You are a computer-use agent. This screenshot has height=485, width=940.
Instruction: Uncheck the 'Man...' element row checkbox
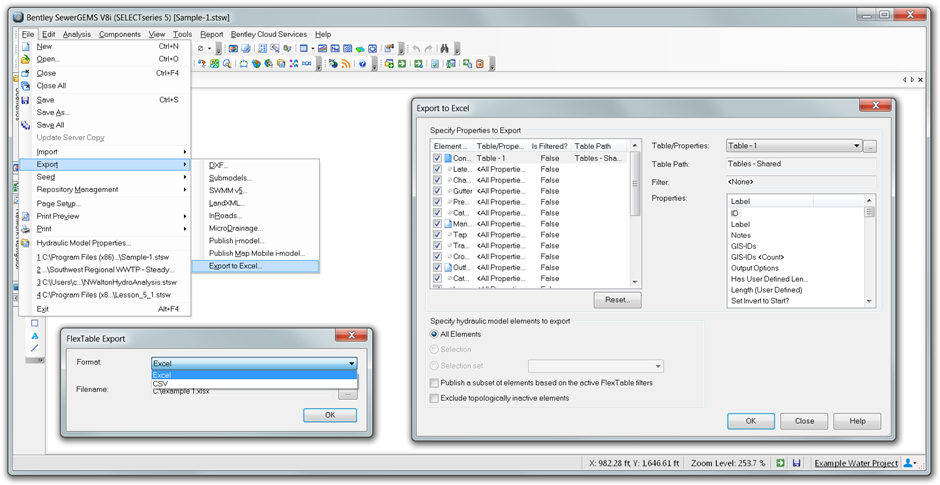click(x=438, y=224)
